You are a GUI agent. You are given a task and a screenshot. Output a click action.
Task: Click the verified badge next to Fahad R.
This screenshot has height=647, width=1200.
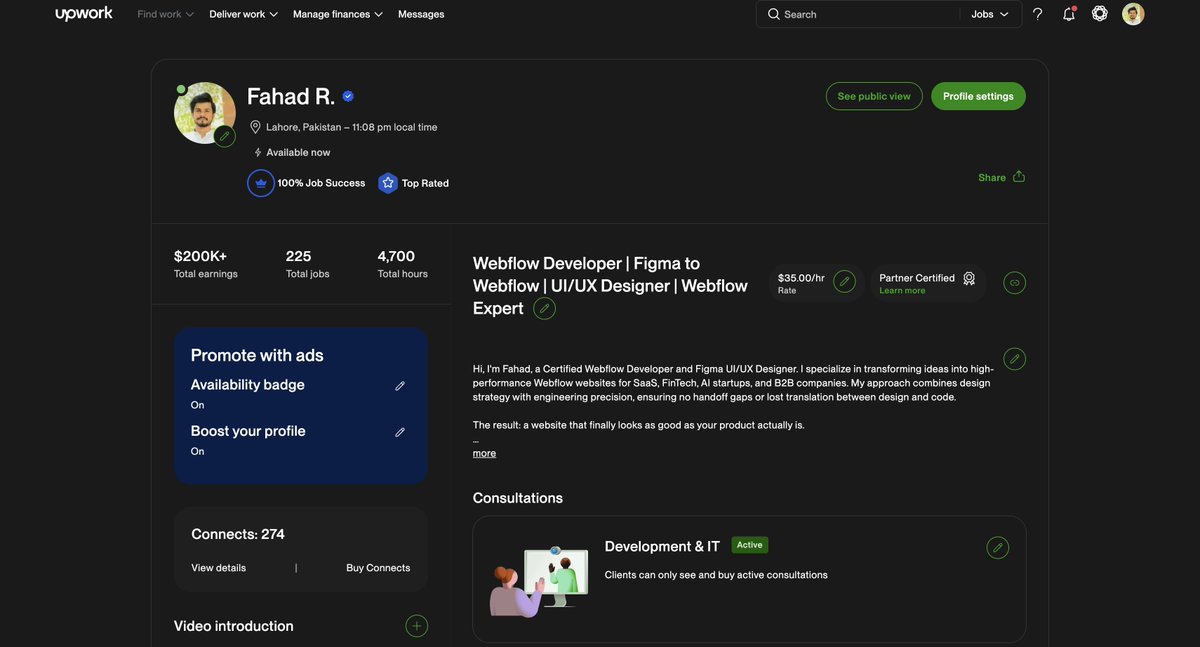(x=348, y=96)
